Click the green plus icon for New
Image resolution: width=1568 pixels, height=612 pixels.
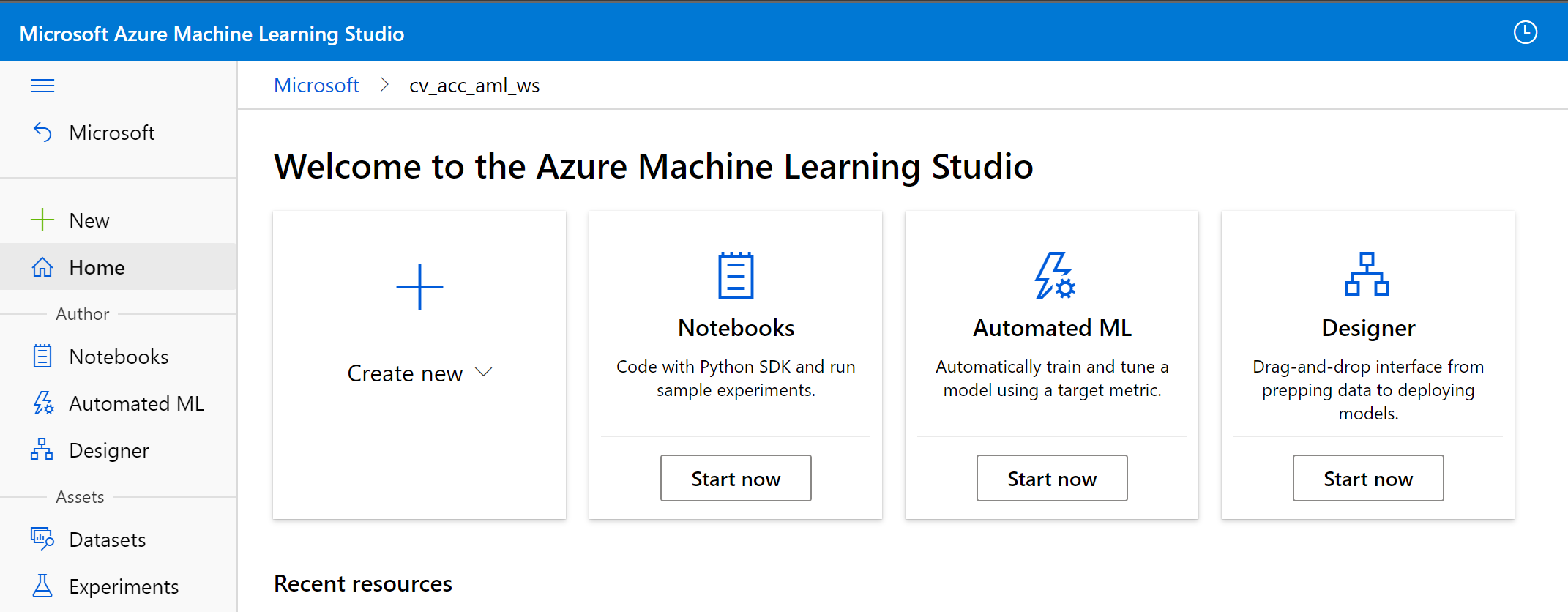point(42,220)
